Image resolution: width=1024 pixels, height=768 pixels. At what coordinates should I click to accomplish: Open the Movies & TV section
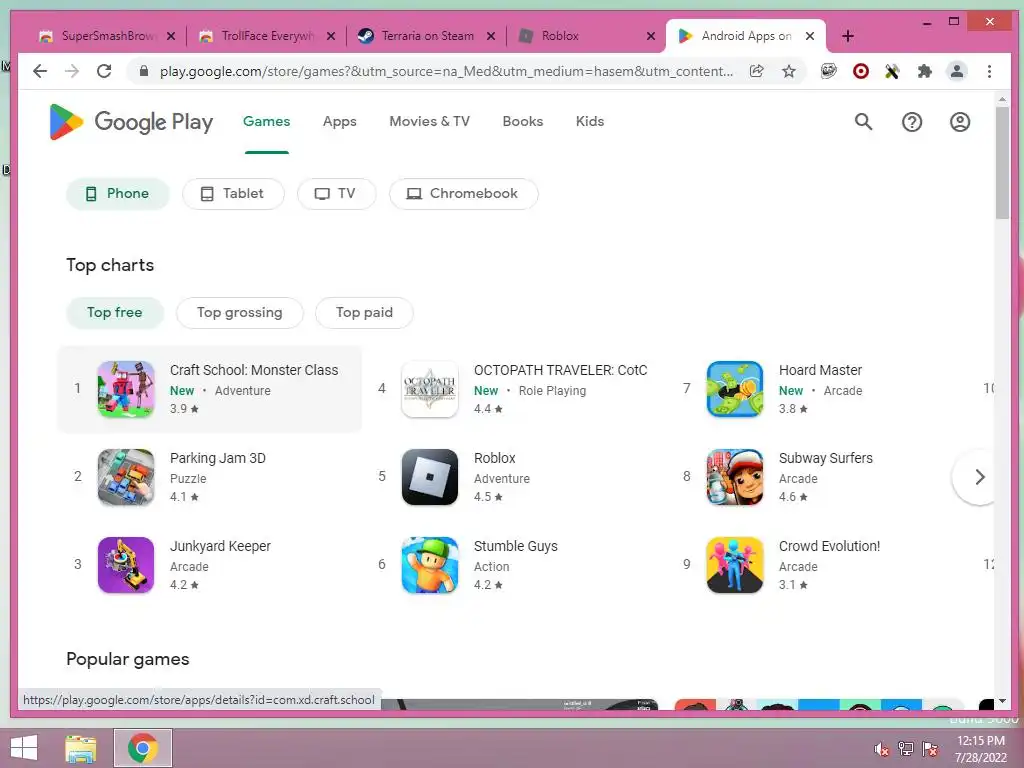[x=429, y=121]
